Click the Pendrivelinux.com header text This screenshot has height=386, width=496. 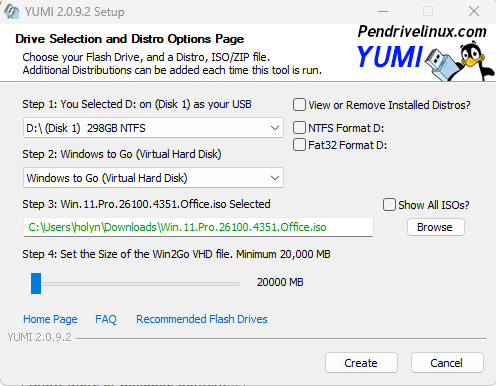click(422, 32)
